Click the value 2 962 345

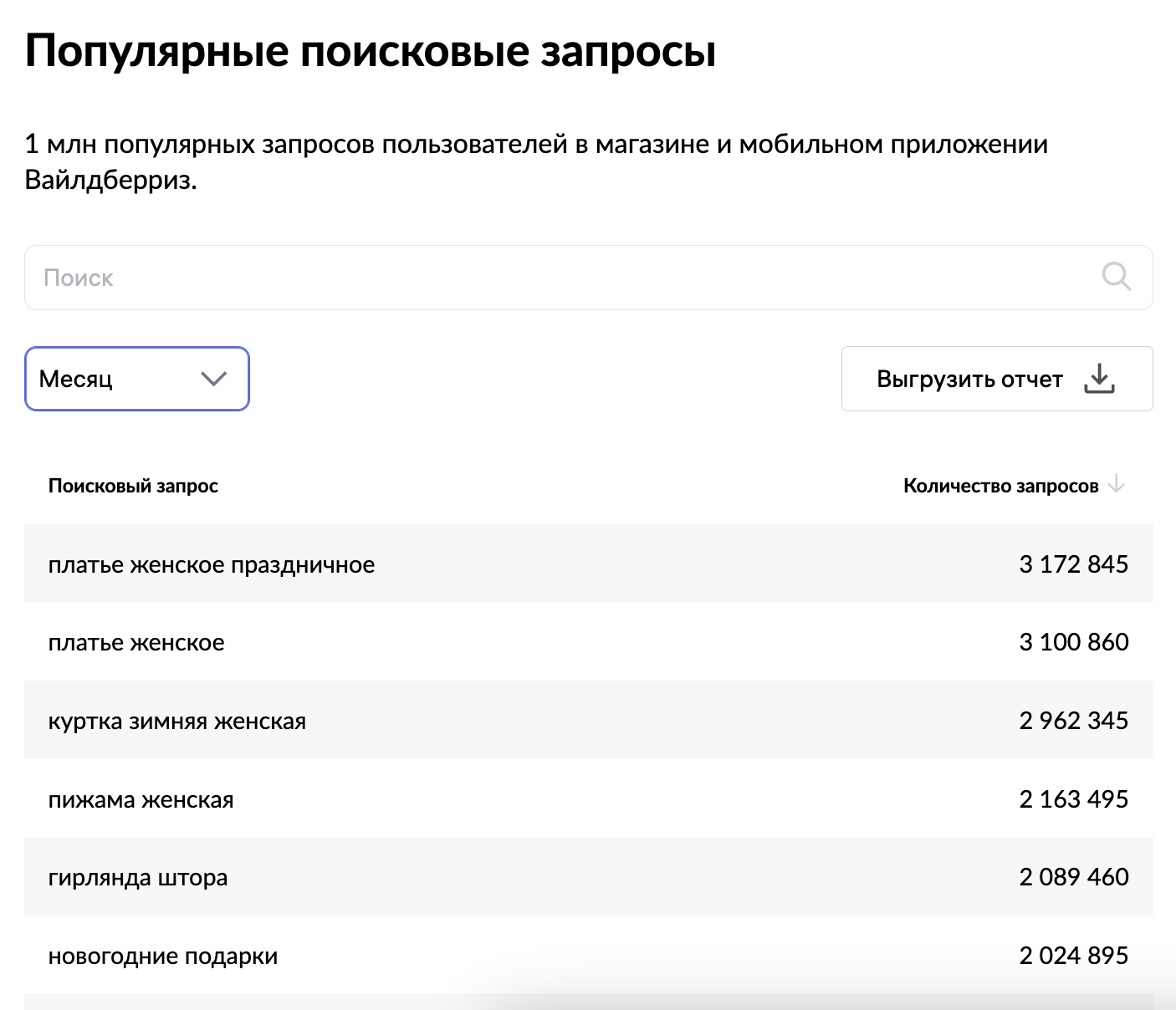point(1074,721)
